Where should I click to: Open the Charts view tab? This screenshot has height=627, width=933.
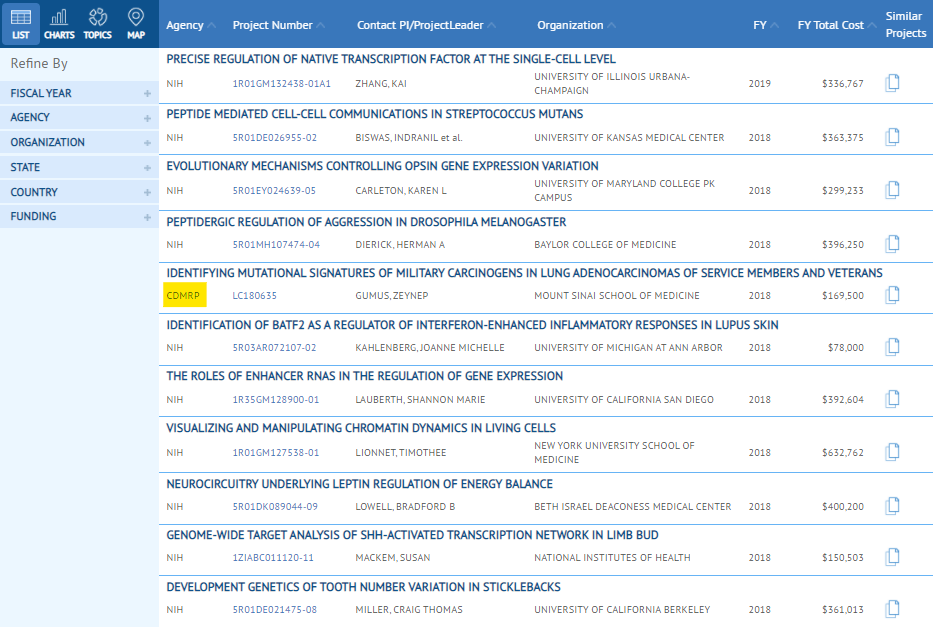[59, 24]
